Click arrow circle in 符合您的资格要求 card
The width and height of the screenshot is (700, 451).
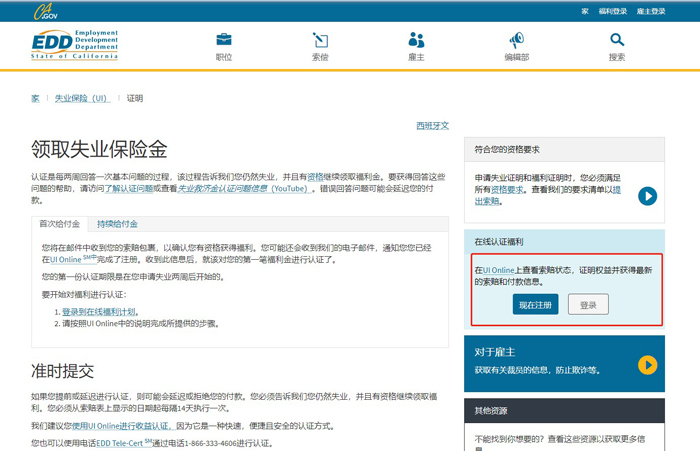pos(647,196)
